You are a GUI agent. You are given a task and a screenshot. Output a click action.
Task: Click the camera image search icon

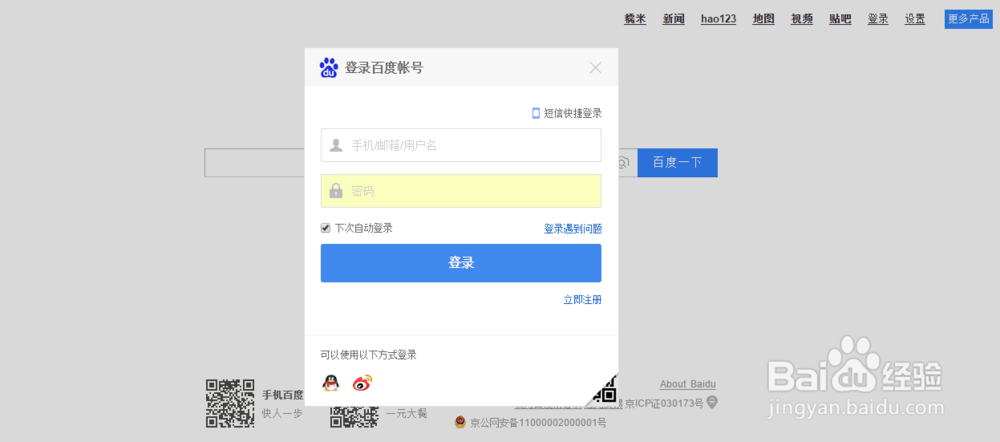click(623, 163)
